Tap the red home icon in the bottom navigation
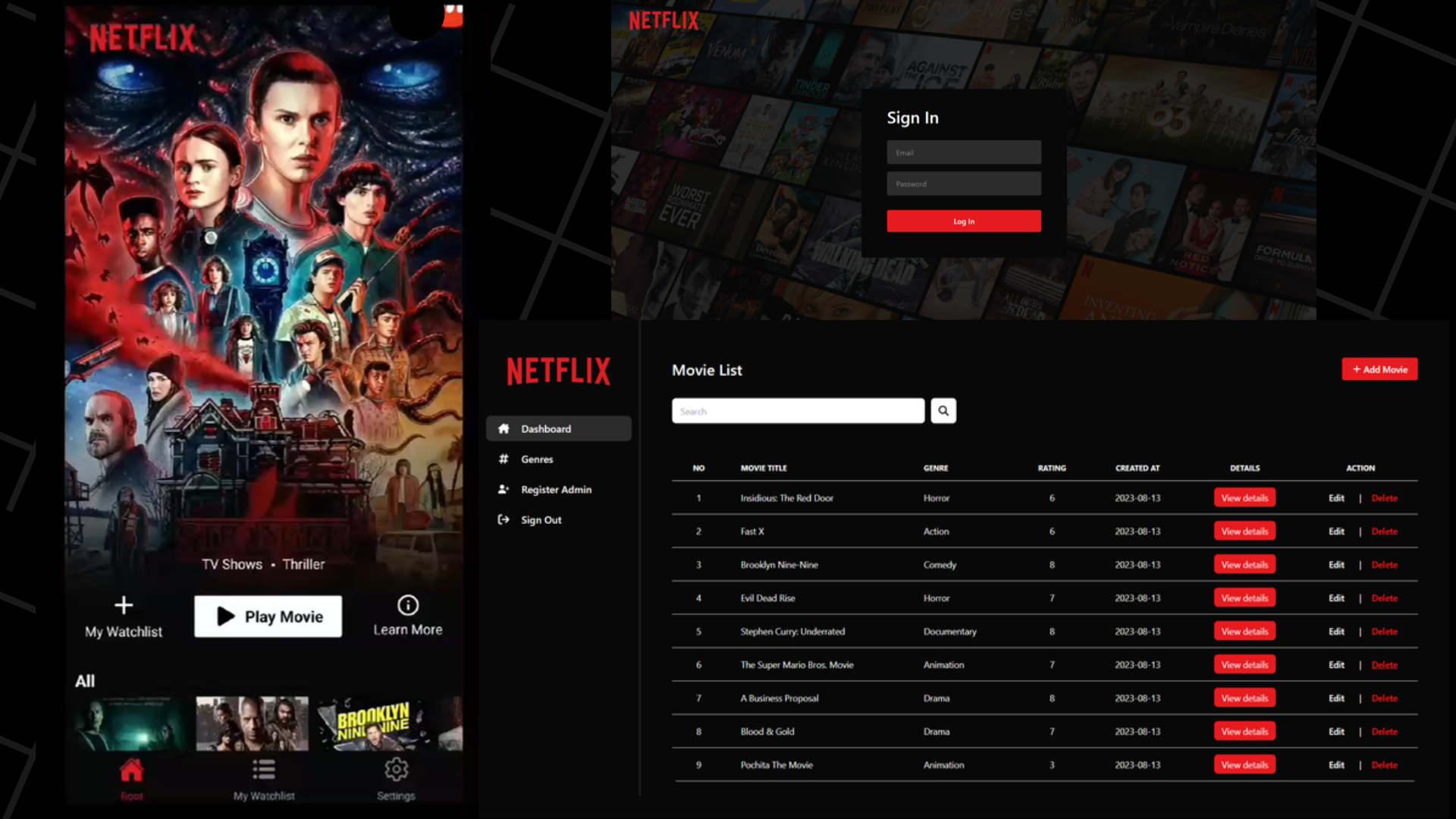This screenshot has width=1456, height=819. 131,770
